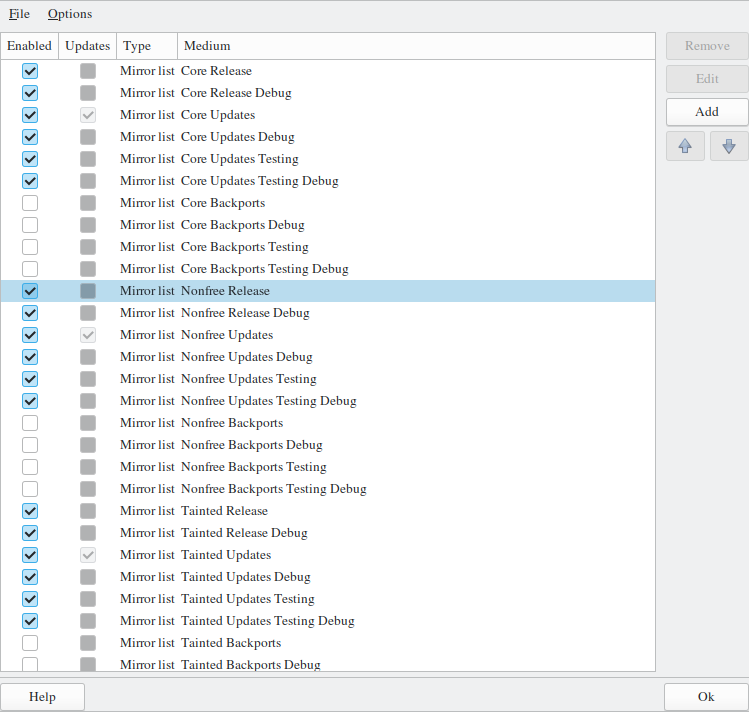749x712 pixels.
Task: Select the Nonfree Release row text
Action: pyautogui.click(x=225, y=291)
